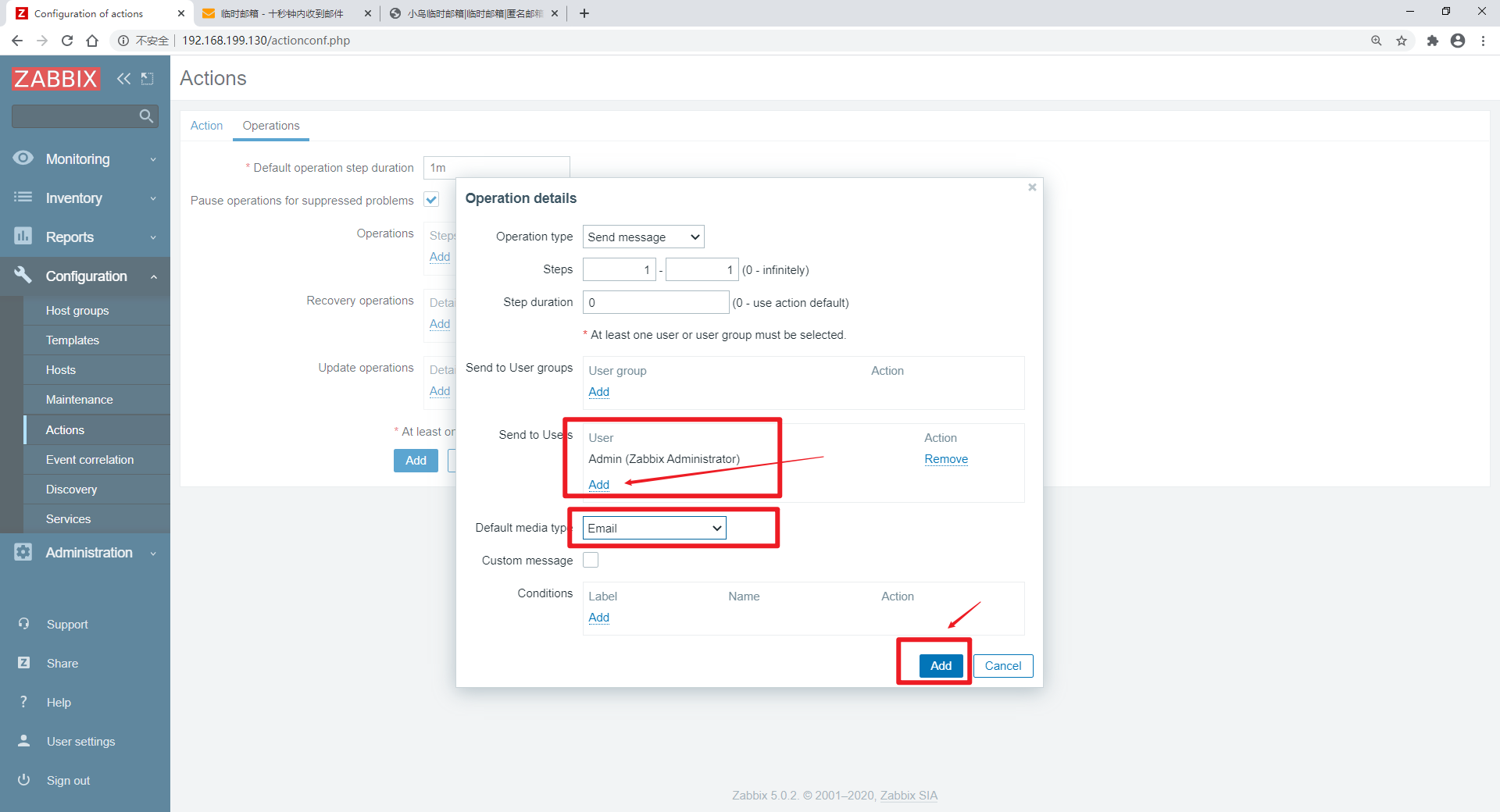Image resolution: width=1500 pixels, height=812 pixels.
Task: Enable the Custom message checkbox
Action: [x=591, y=560]
